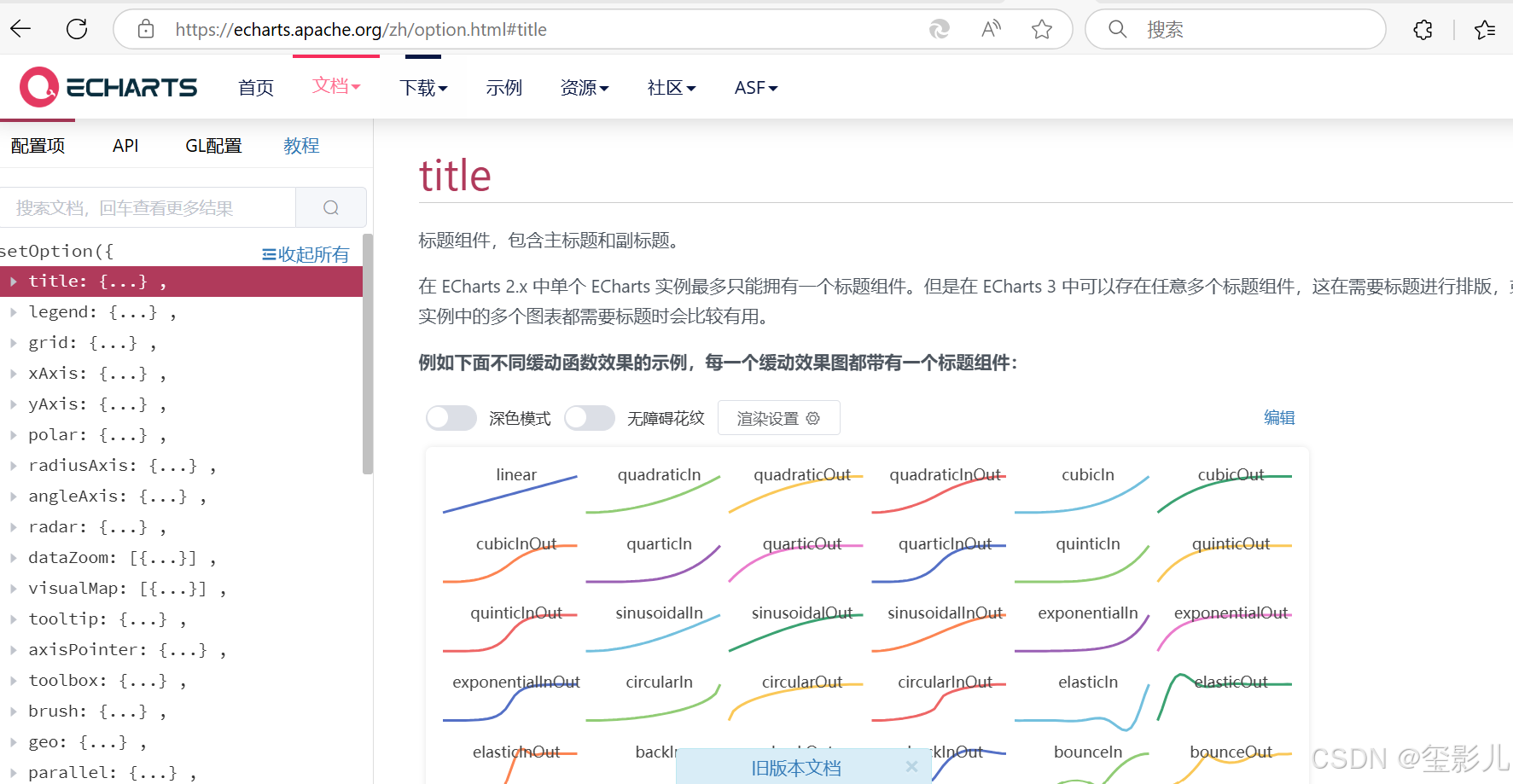Click the gear icon inside 渲染设置 button
Screen dimensions: 1513x784
(x=812, y=418)
